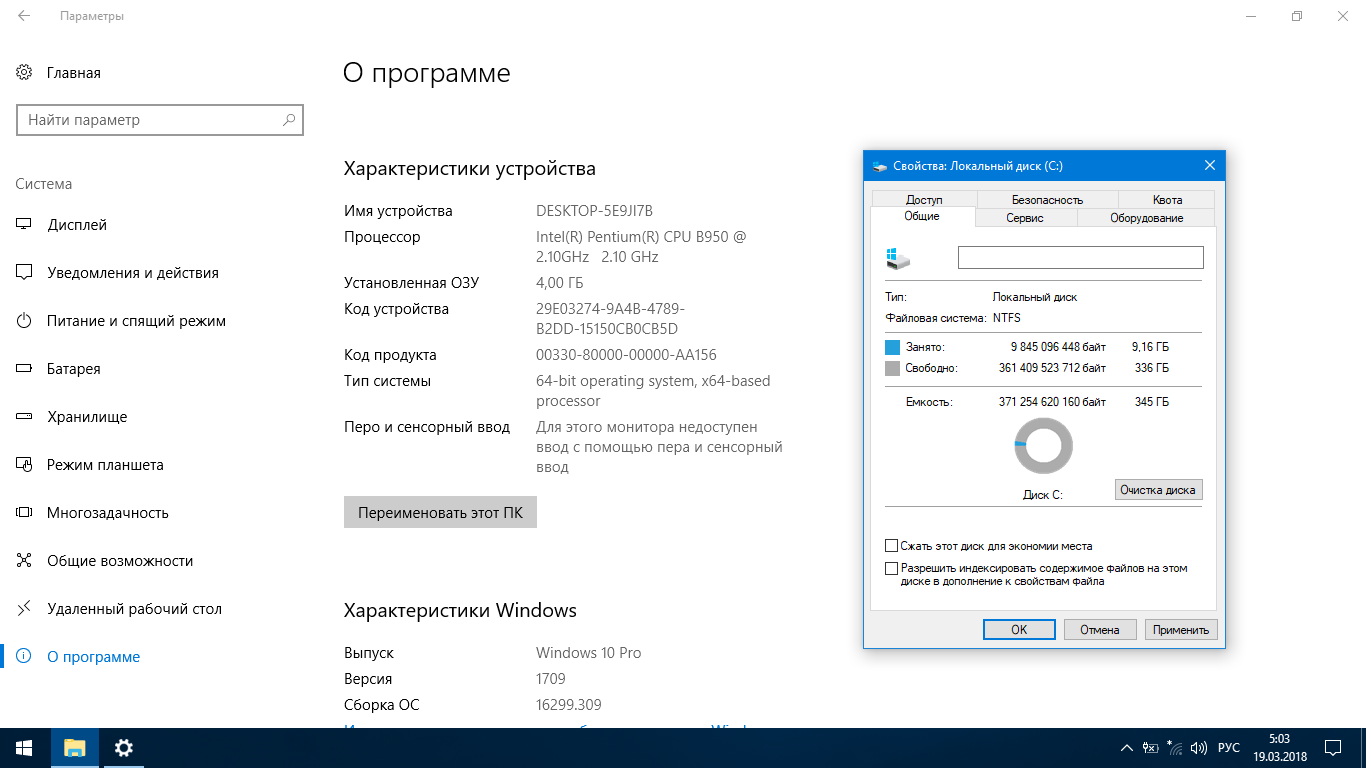The height and width of the screenshot is (768, 1366).
Task: Click the processor value Intel(R) Pentium(R) CPU B950
Action: coord(641,247)
